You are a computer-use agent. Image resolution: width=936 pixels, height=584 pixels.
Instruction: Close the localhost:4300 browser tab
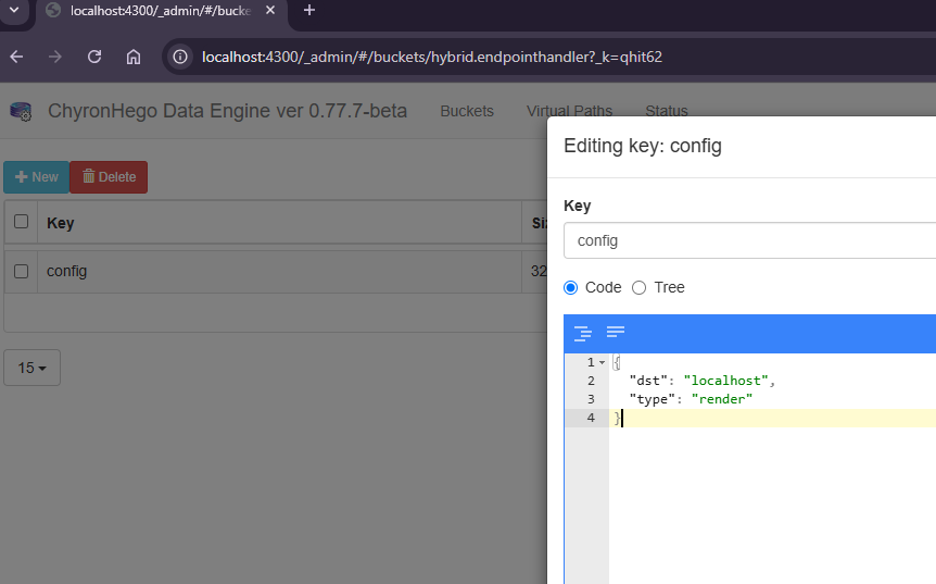click(x=270, y=11)
